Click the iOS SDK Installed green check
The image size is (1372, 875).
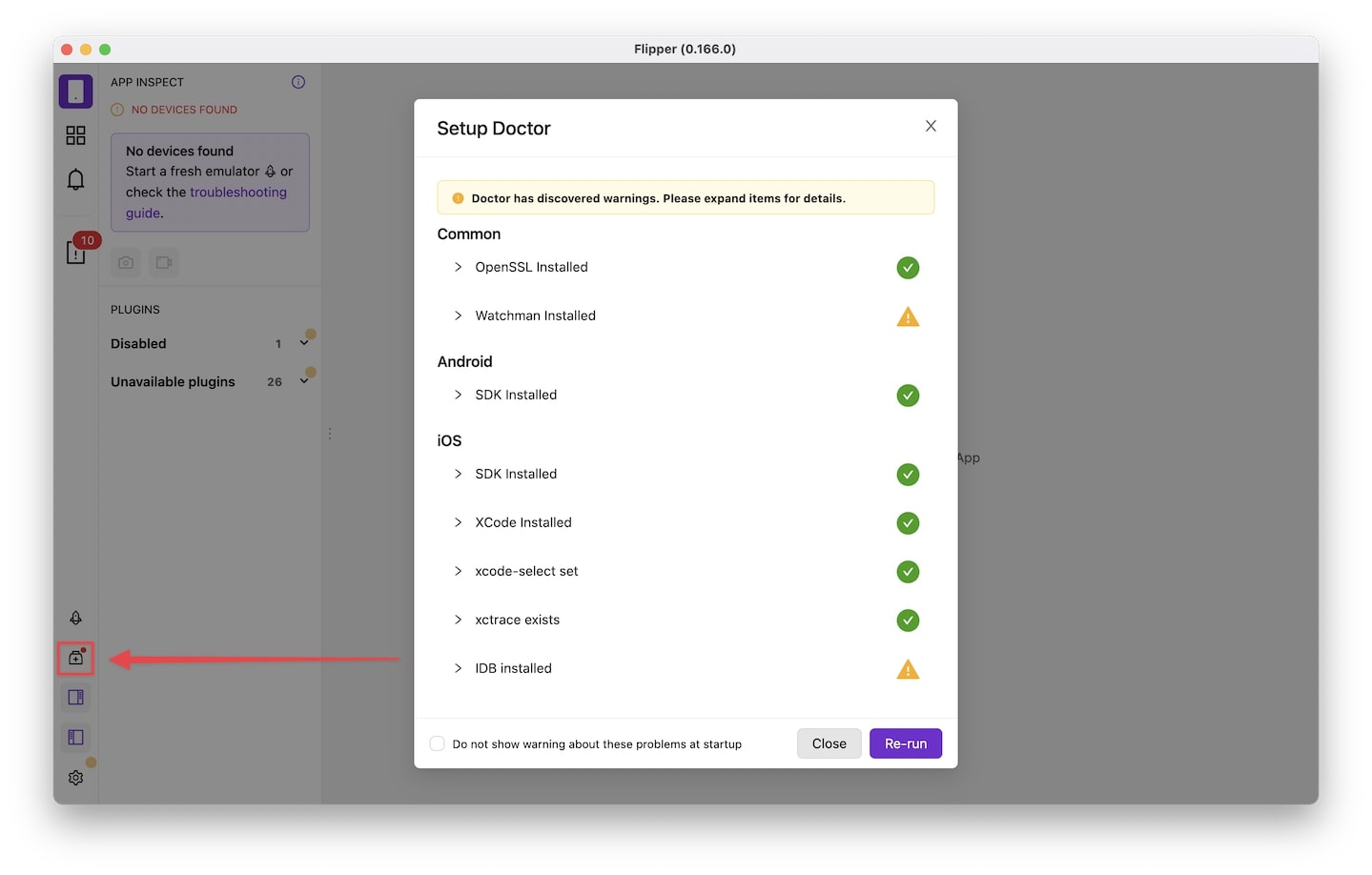pos(908,475)
